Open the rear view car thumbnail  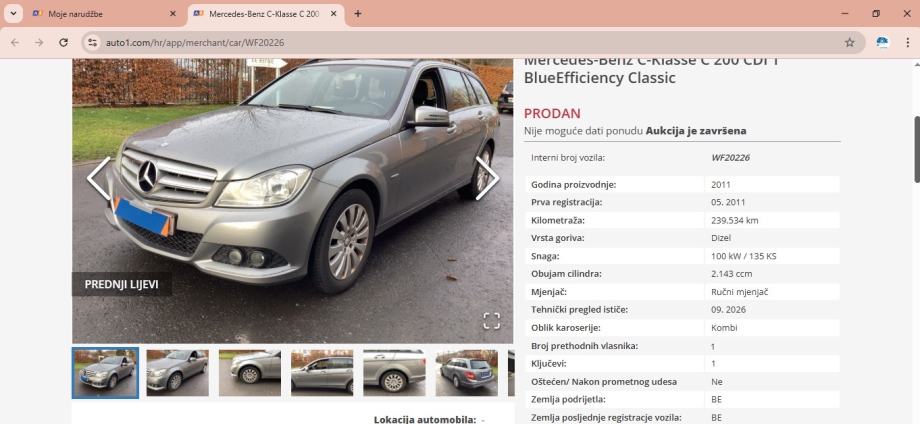pyautogui.click(x=467, y=373)
